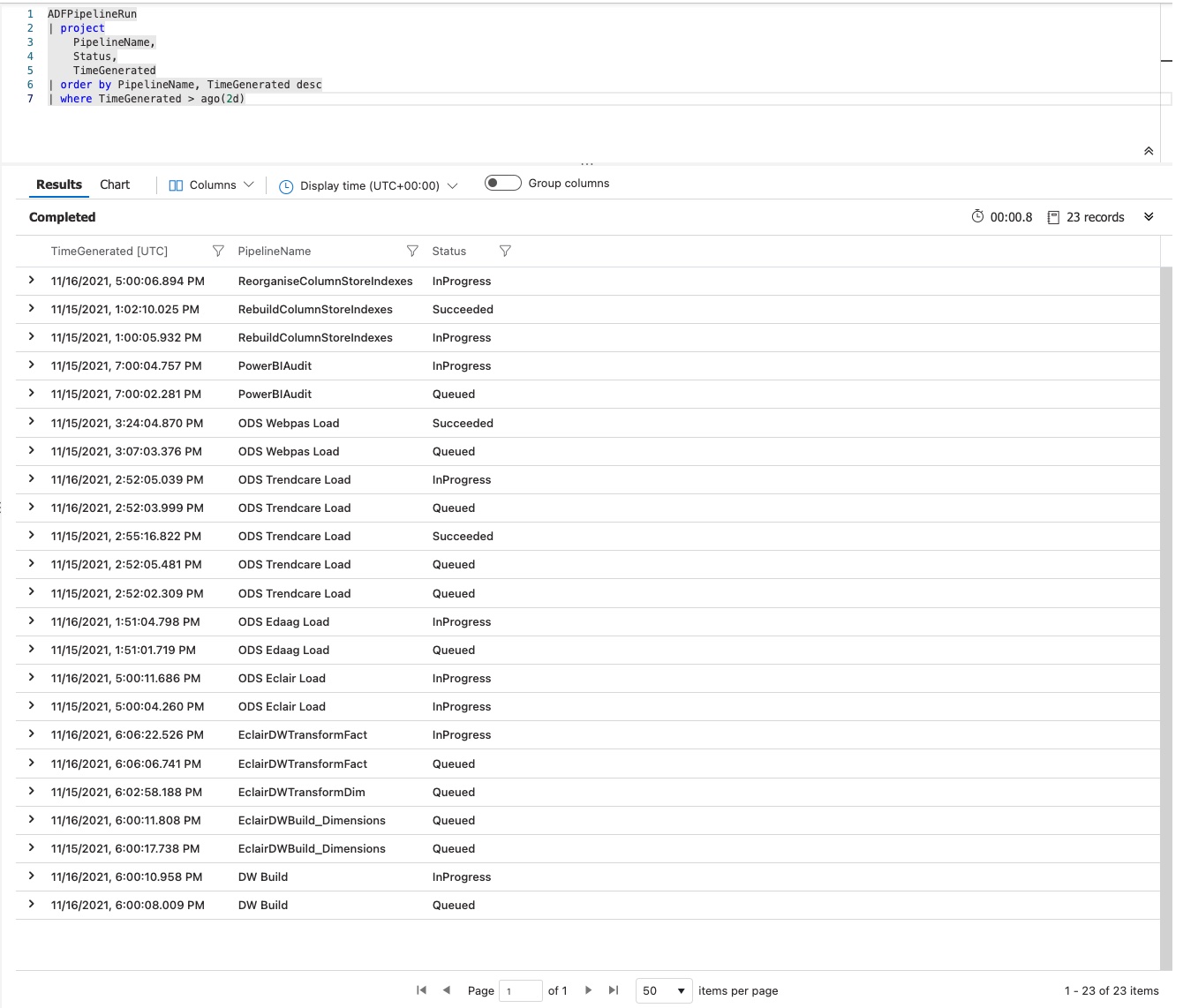1183x1008 pixels.
Task: Click the filter icon on TimeGenerated column
Action: pos(218,251)
